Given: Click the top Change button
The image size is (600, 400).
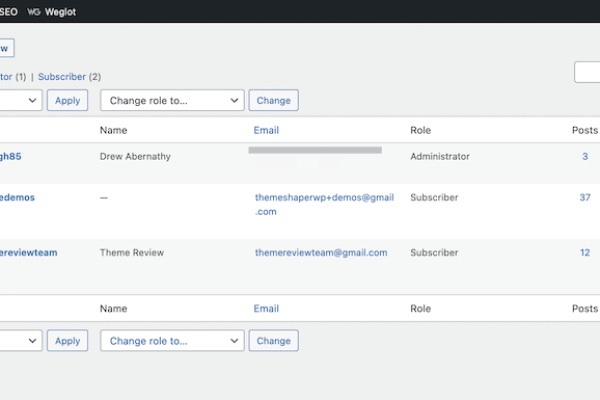Looking at the screenshot, I should [273, 100].
